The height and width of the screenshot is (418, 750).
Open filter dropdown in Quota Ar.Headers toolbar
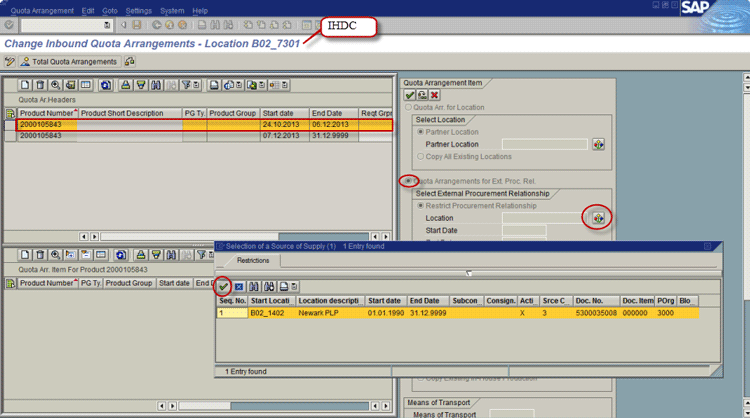coord(196,85)
